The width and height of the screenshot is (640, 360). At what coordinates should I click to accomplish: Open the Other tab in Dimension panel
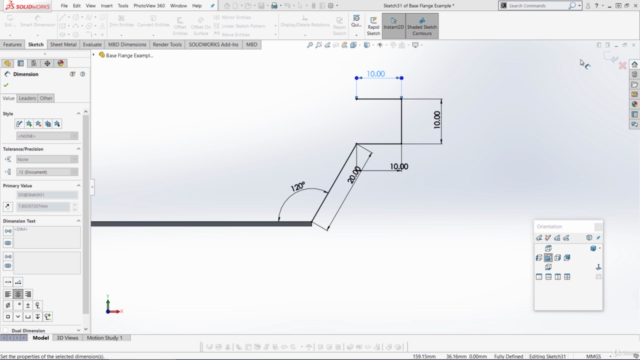tap(46, 98)
